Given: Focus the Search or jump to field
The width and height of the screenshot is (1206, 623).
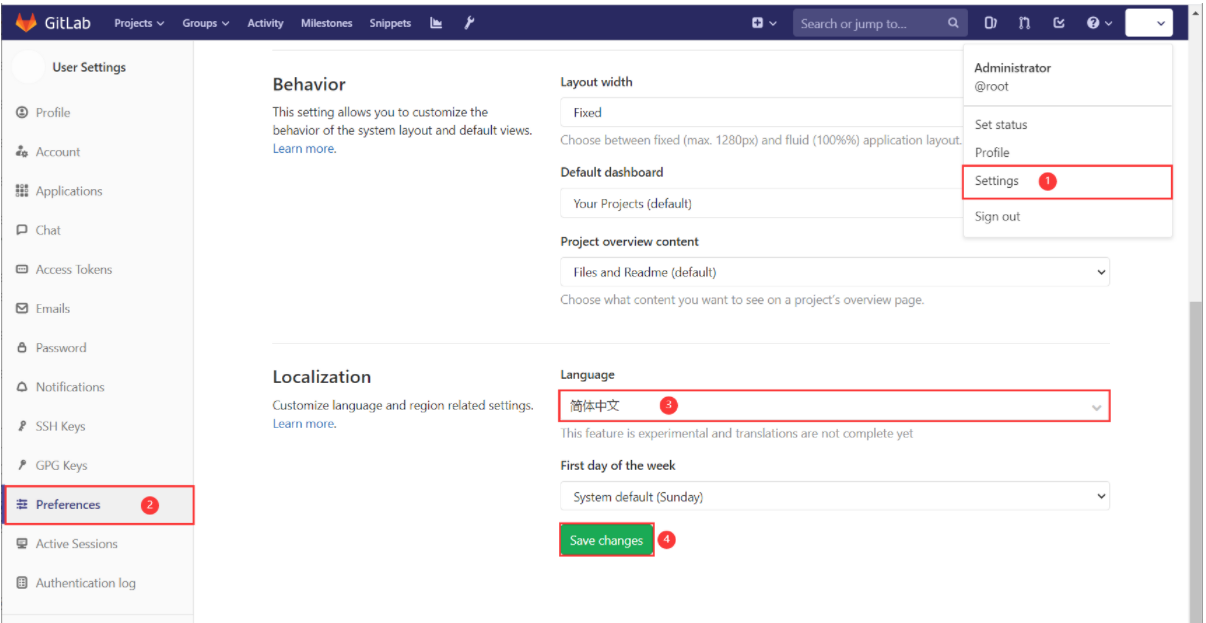Looking at the screenshot, I should (880, 23).
